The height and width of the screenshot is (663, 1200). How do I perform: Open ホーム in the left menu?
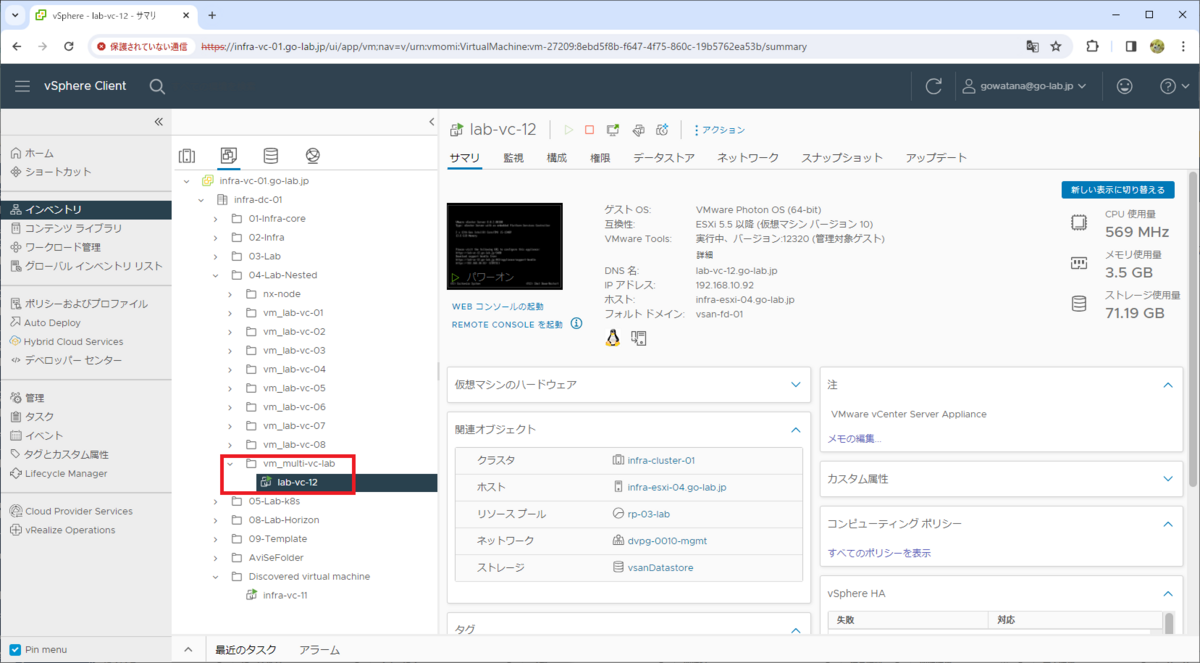point(40,153)
